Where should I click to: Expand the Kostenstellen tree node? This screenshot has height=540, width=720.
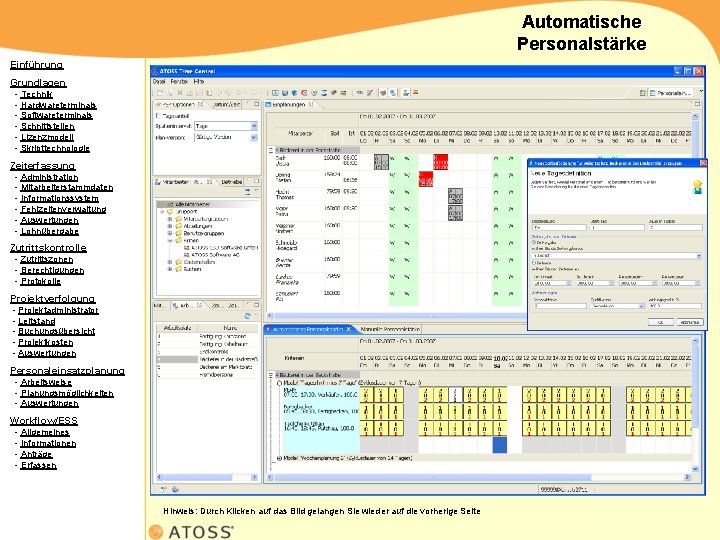(170, 262)
